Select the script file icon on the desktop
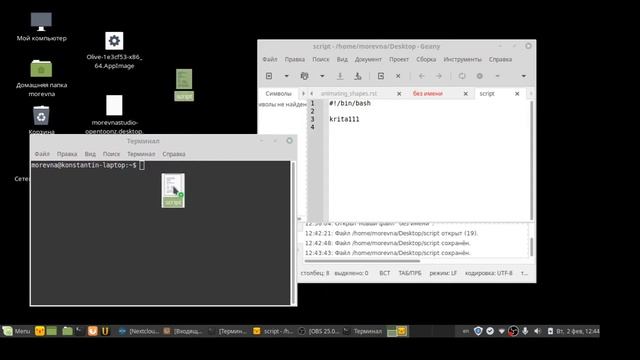This screenshot has height=360, width=640. pos(184,84)
